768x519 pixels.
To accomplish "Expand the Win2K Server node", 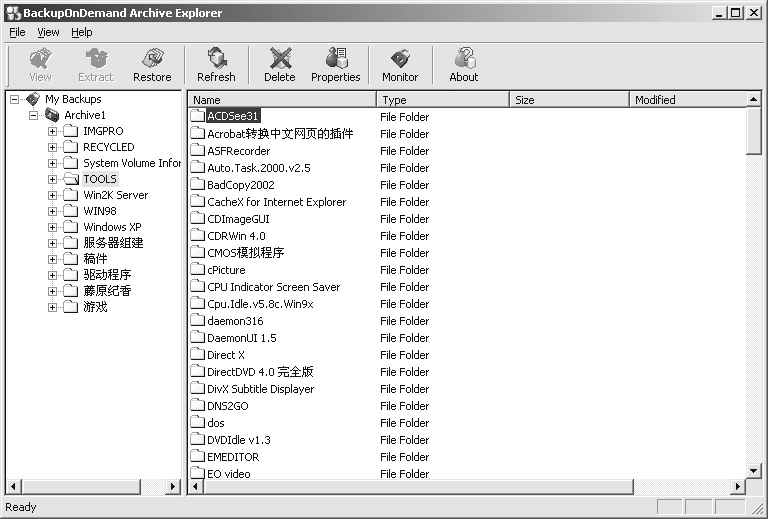I will pos(52,195).
